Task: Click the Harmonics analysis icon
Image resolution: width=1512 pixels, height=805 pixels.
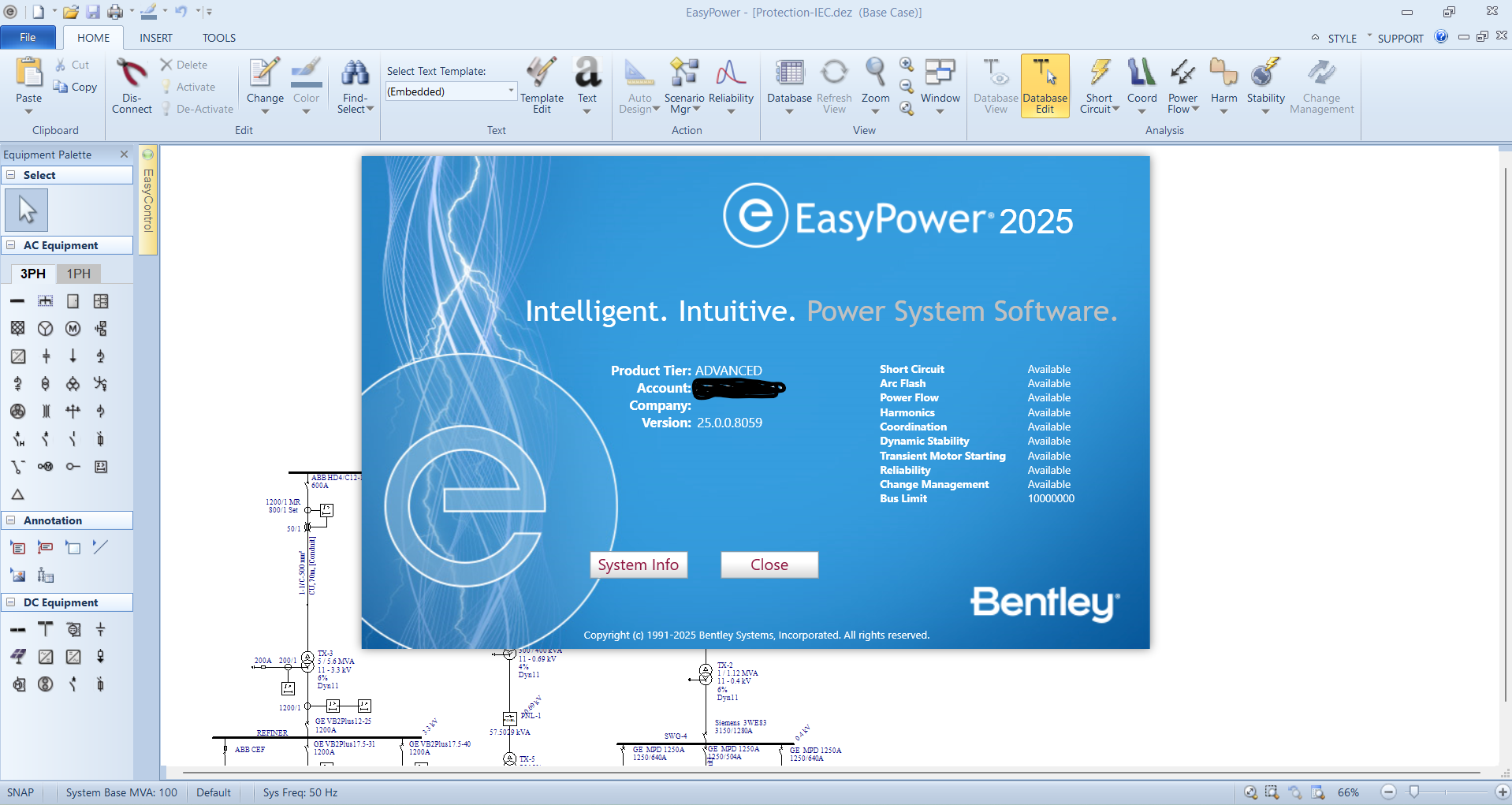Action: click(x=1223, y=73)
